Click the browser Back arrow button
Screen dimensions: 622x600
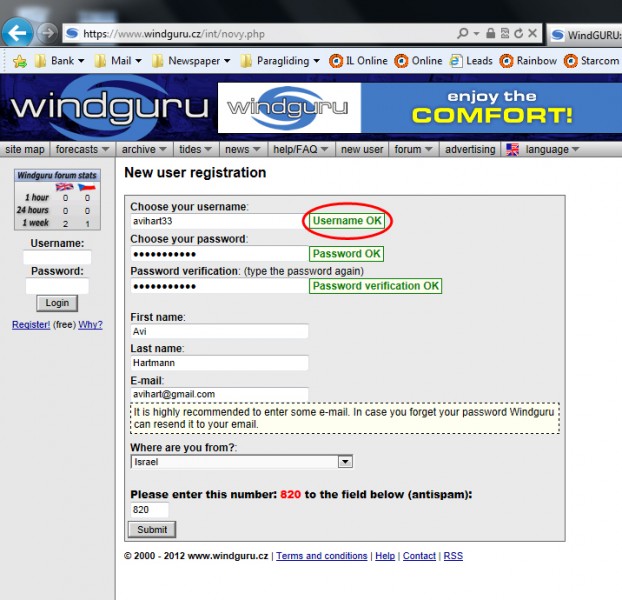17,33
